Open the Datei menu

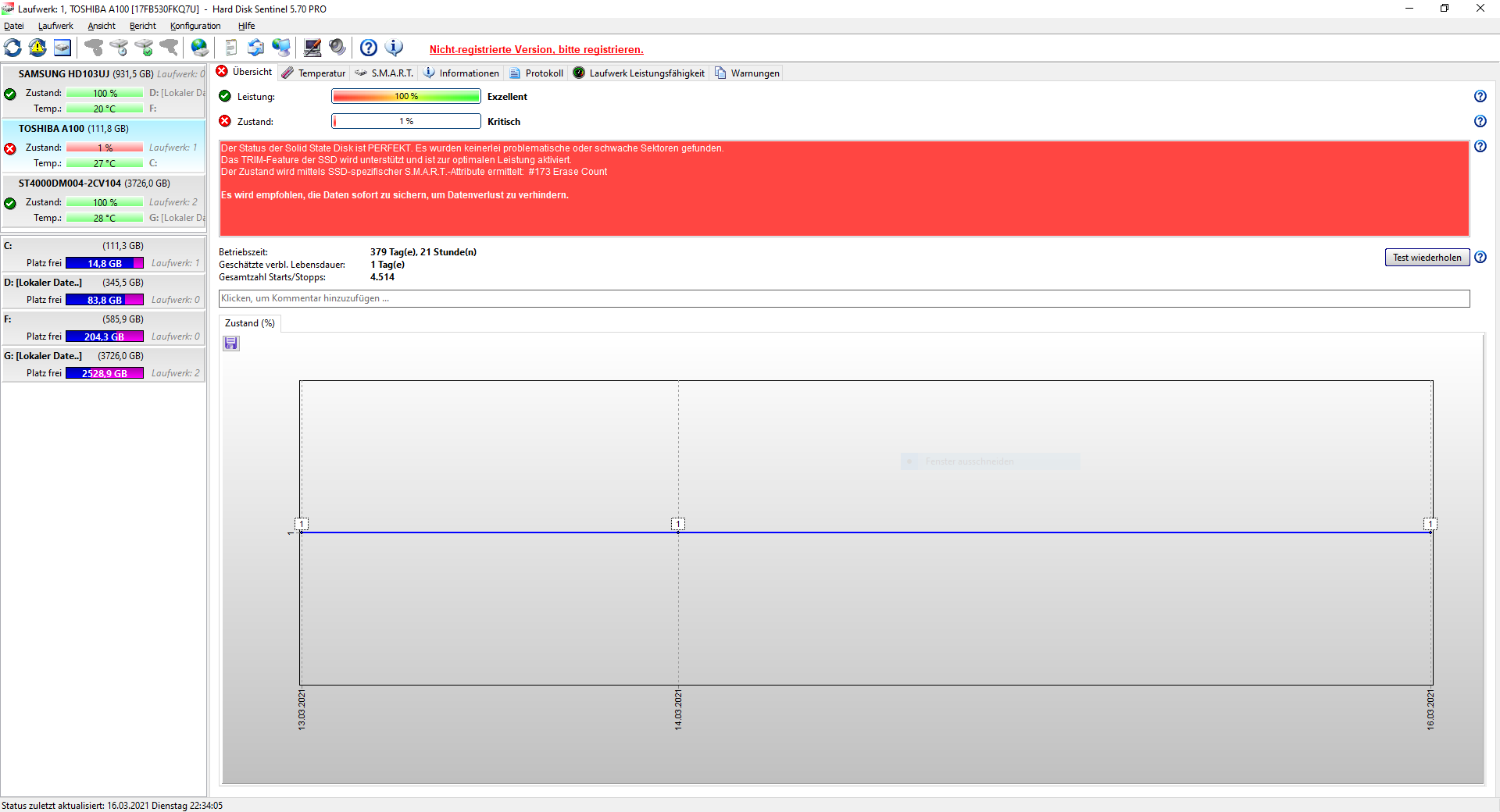click(x=14, y=26)
